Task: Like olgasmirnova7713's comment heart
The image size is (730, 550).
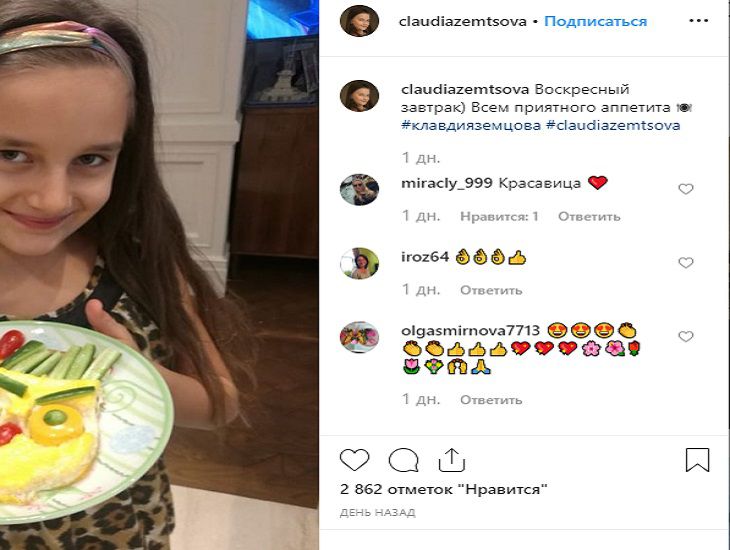Action: (x=686, y=336)
